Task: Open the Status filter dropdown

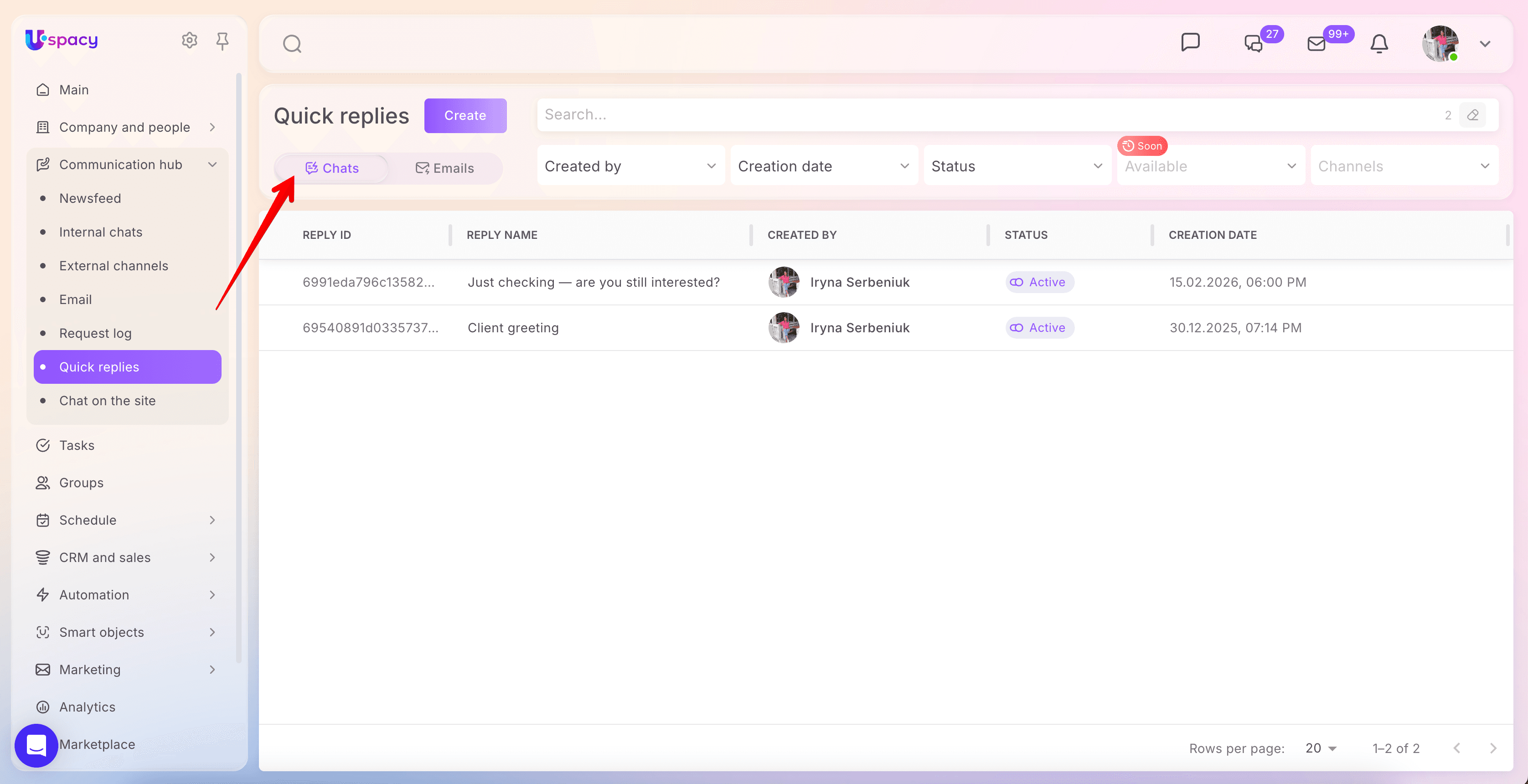Action: 1017,166
